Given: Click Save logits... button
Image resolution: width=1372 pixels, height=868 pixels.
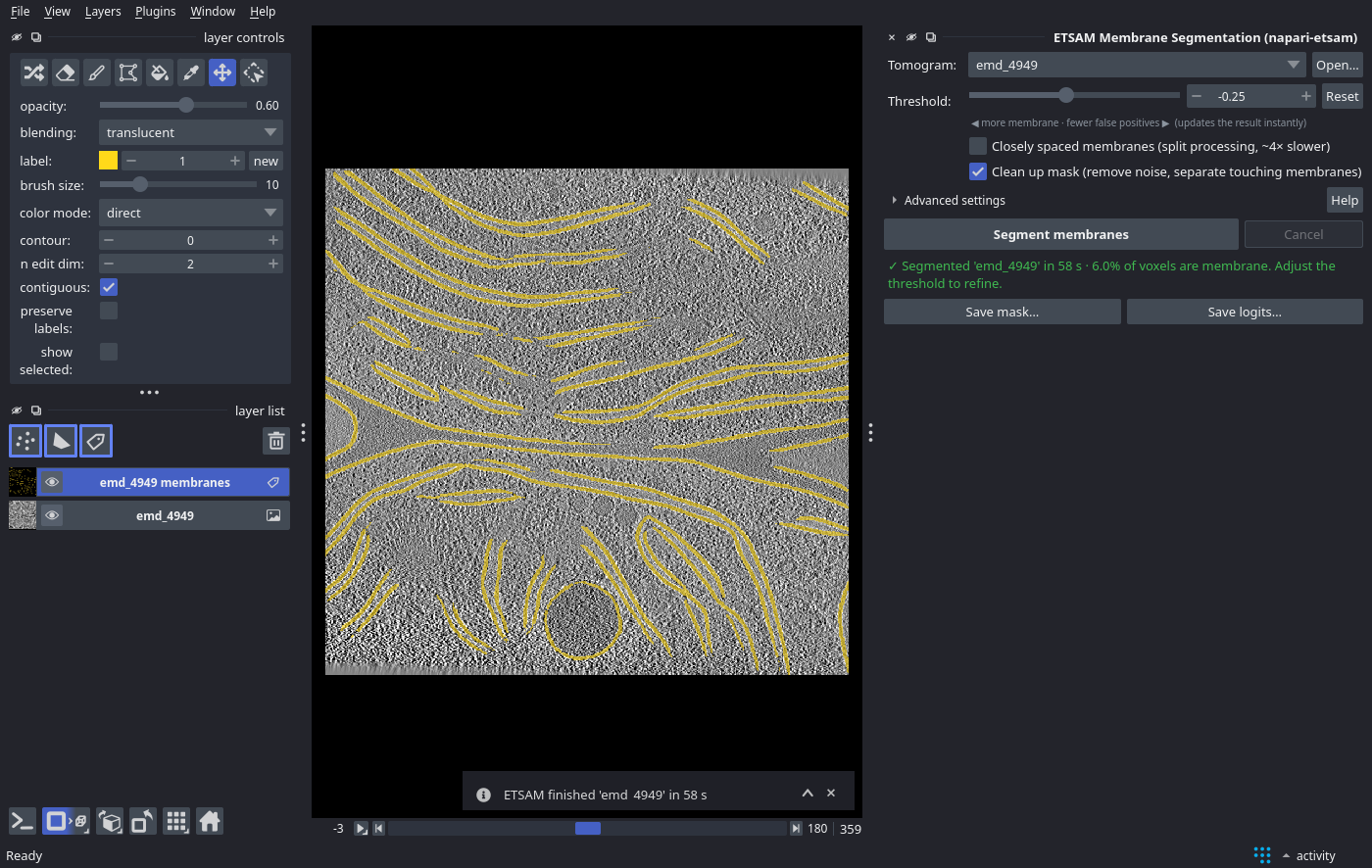Looking at the screenshot, I should point(1245,312).
